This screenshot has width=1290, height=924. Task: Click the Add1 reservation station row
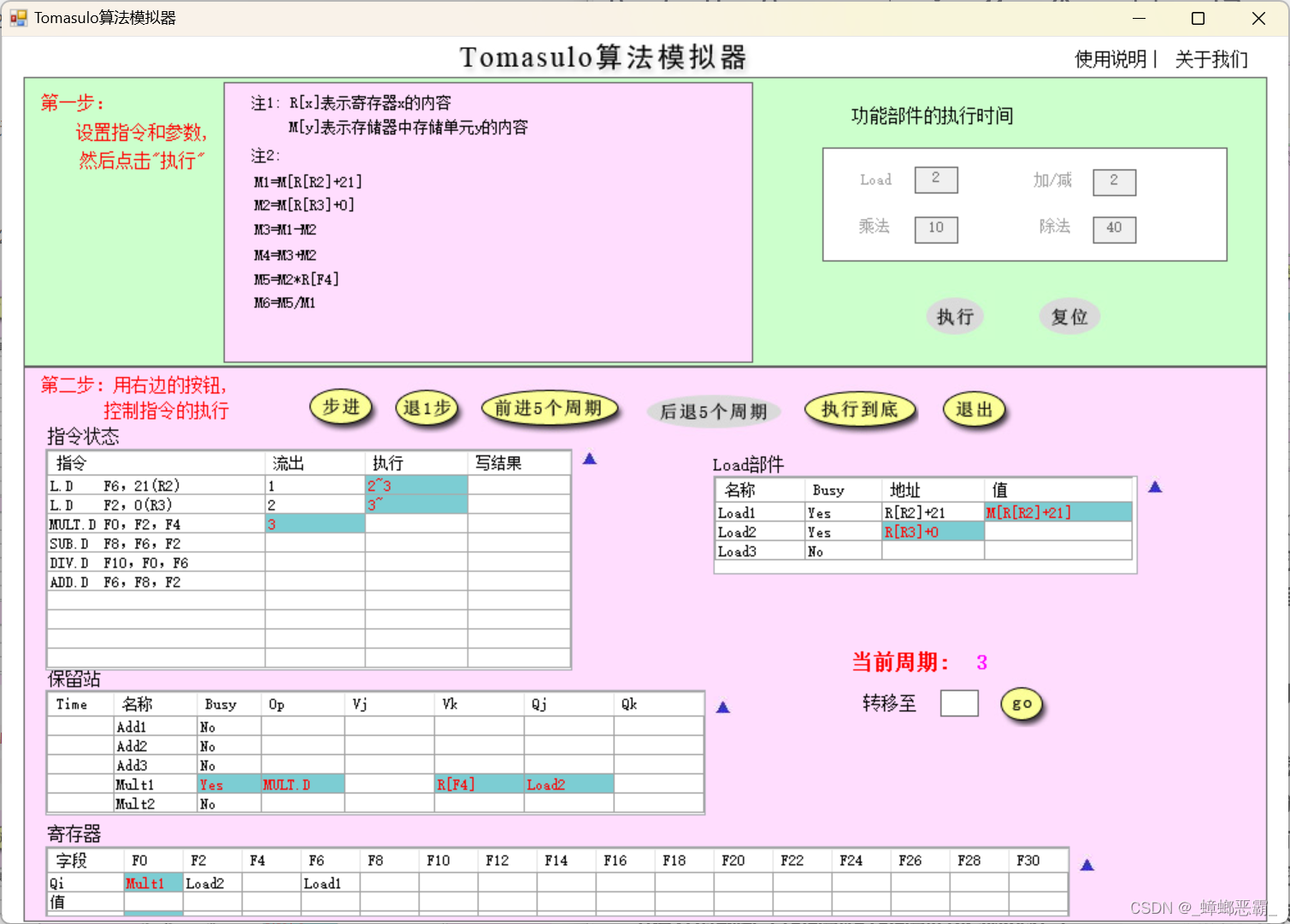click(x=375, y=727)
